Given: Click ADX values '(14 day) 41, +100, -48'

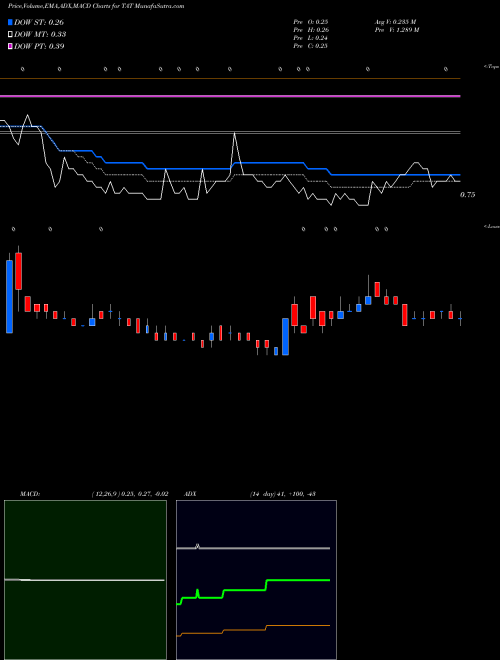Looking at the screenshot, I should [x=283, y=494].
